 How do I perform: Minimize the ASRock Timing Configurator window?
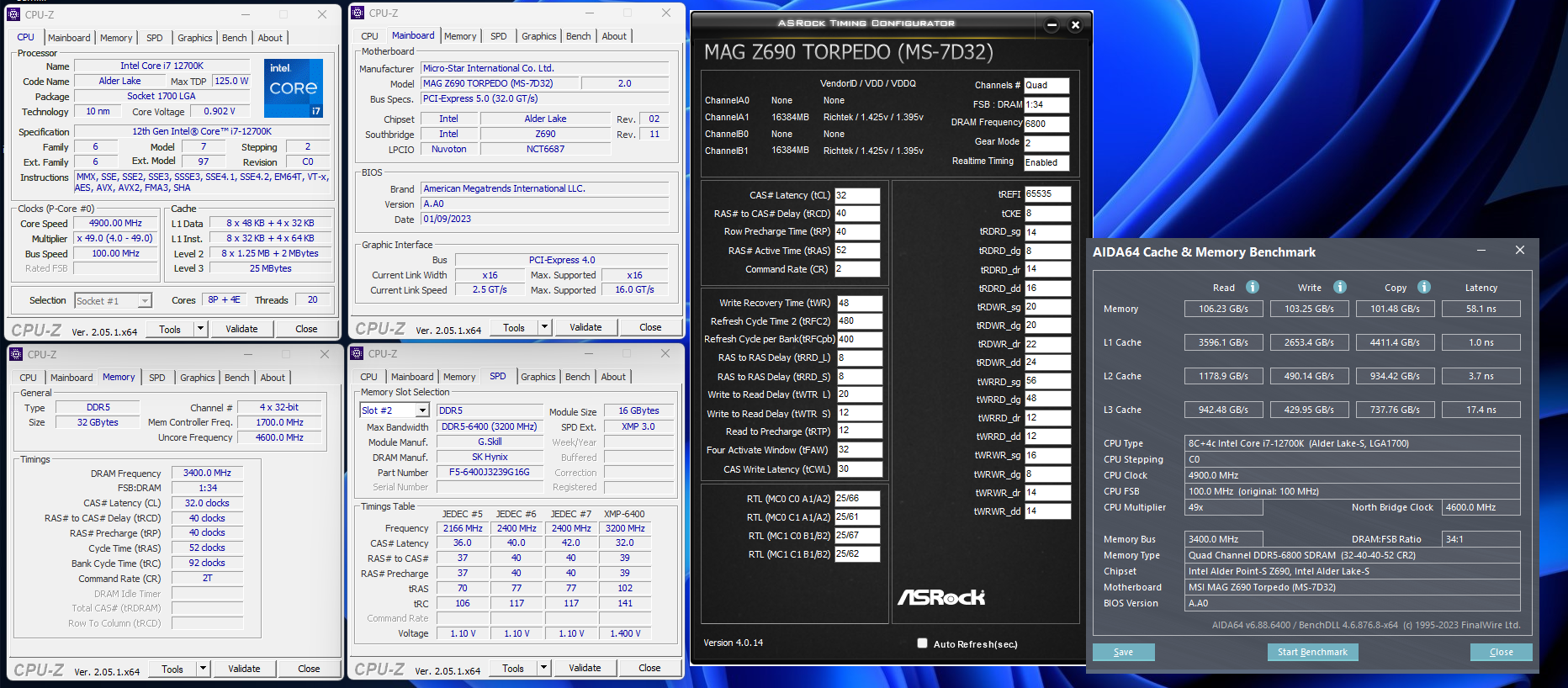(x=1052, y=25)
